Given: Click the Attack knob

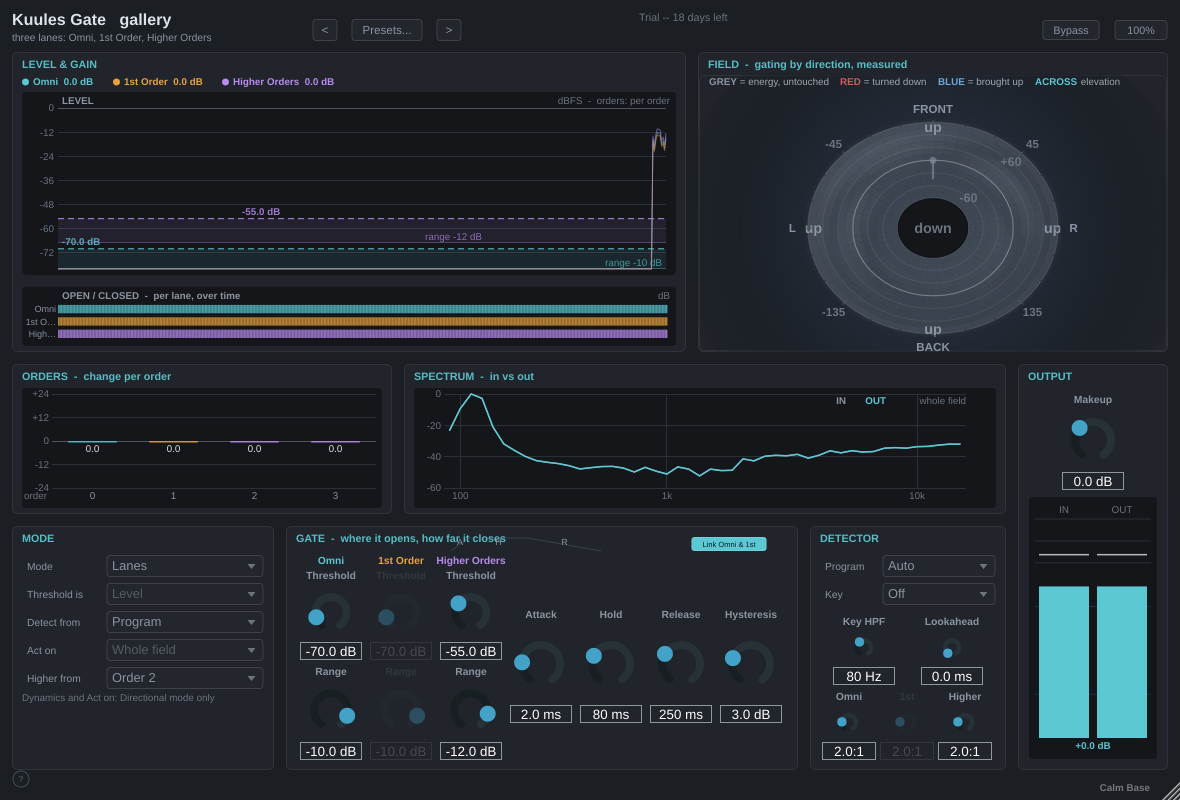Looking at the screenshot, I should 540,664.
